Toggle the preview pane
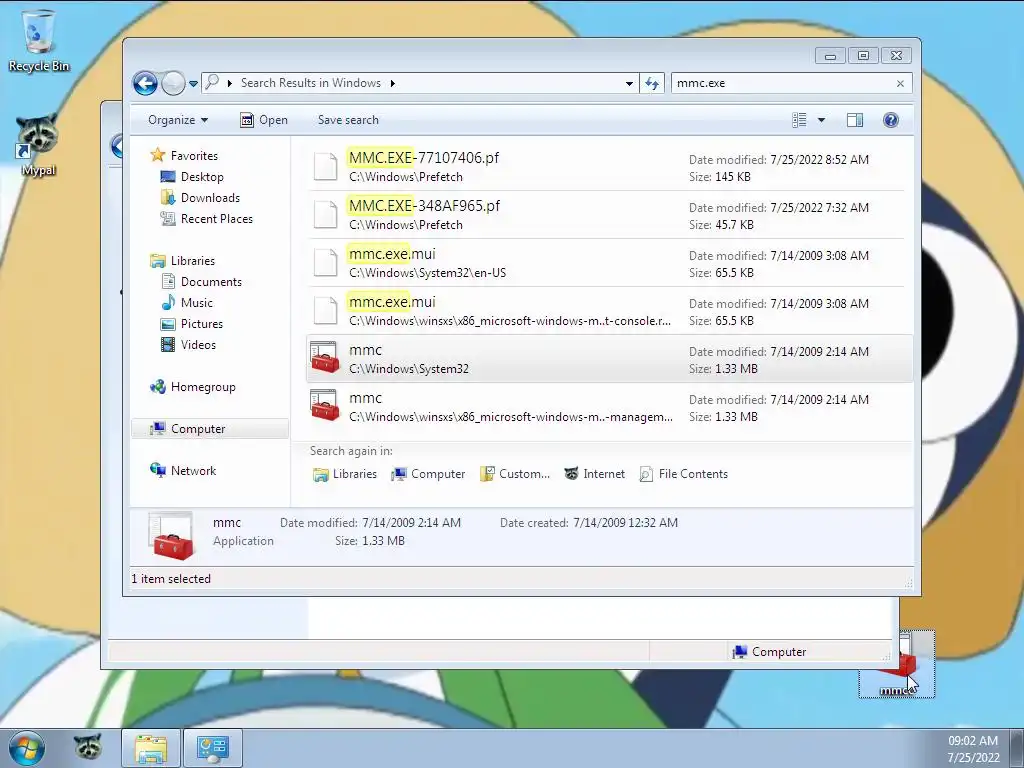Viewport: 1024px width, 768px height. [855, 120]
